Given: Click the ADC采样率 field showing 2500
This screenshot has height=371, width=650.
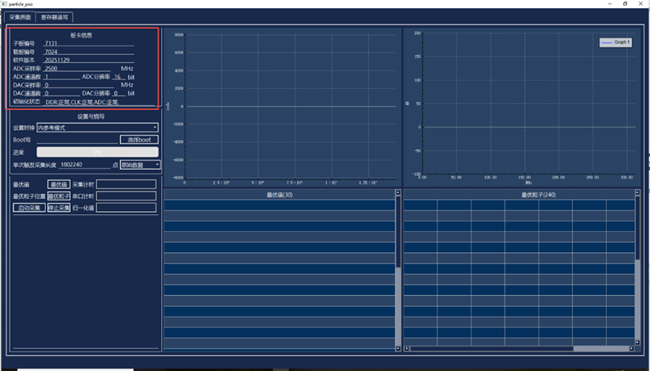Looking at the screenshot, I should tap(77, 68).
